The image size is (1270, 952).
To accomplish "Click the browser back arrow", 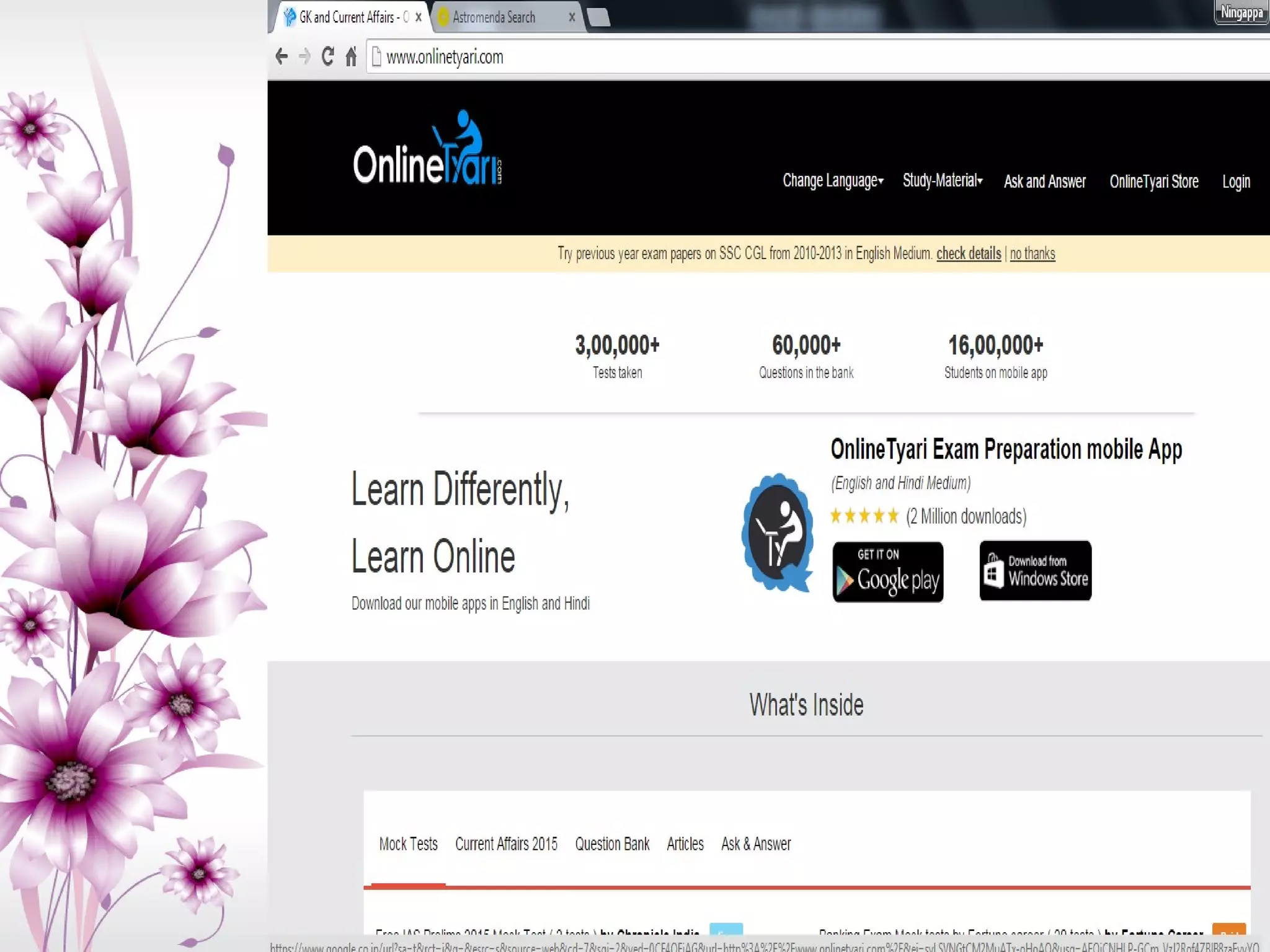I will pos(282,56).
